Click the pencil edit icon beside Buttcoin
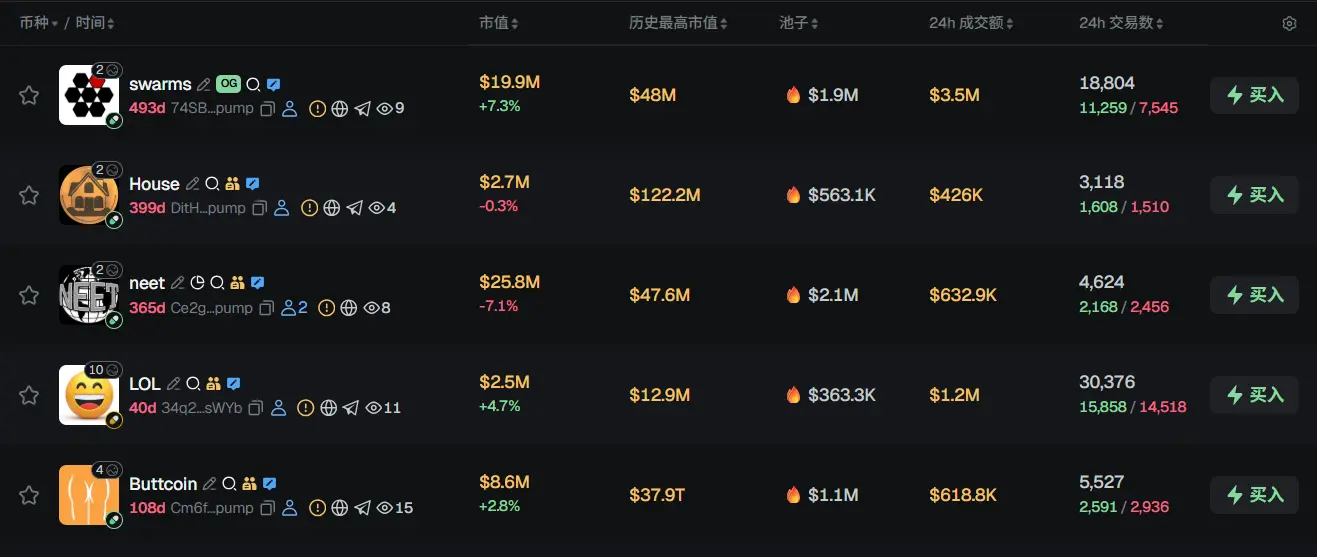The width and height of the screenshot is (1317, 557). pos(209,484)
